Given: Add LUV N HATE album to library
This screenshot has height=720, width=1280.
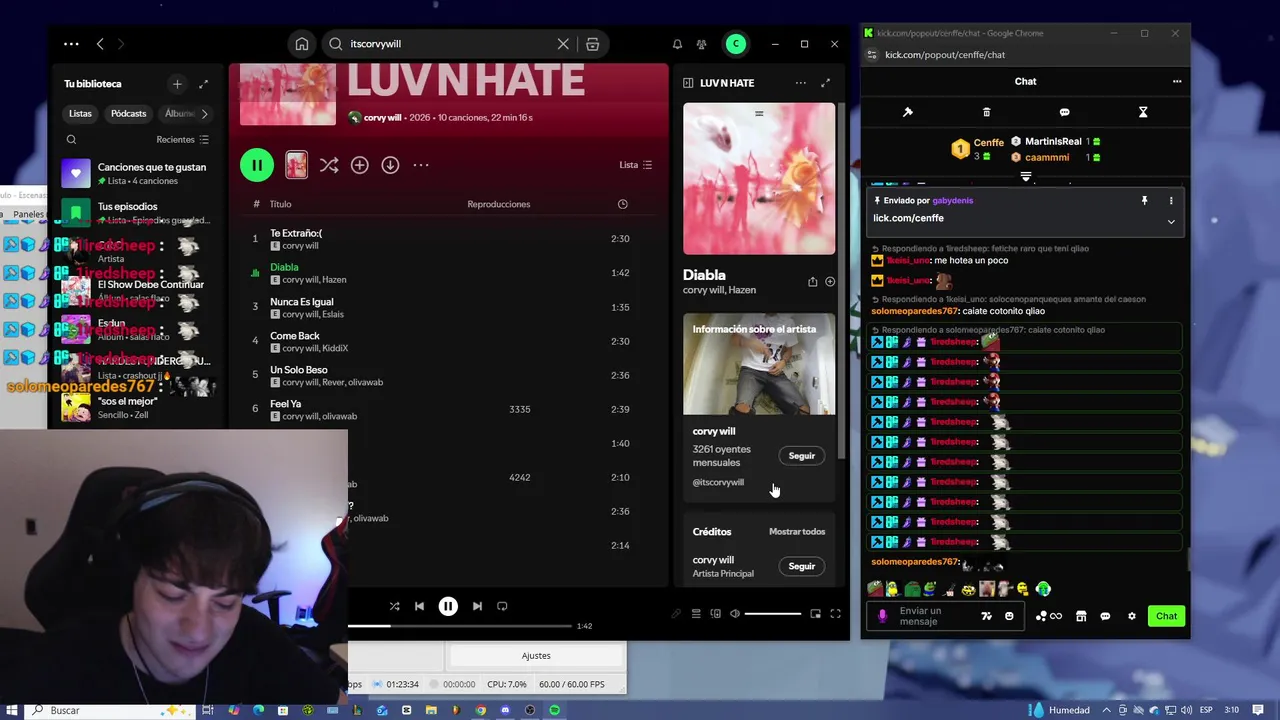Looking at the screenshot, I should pos(359,165).
